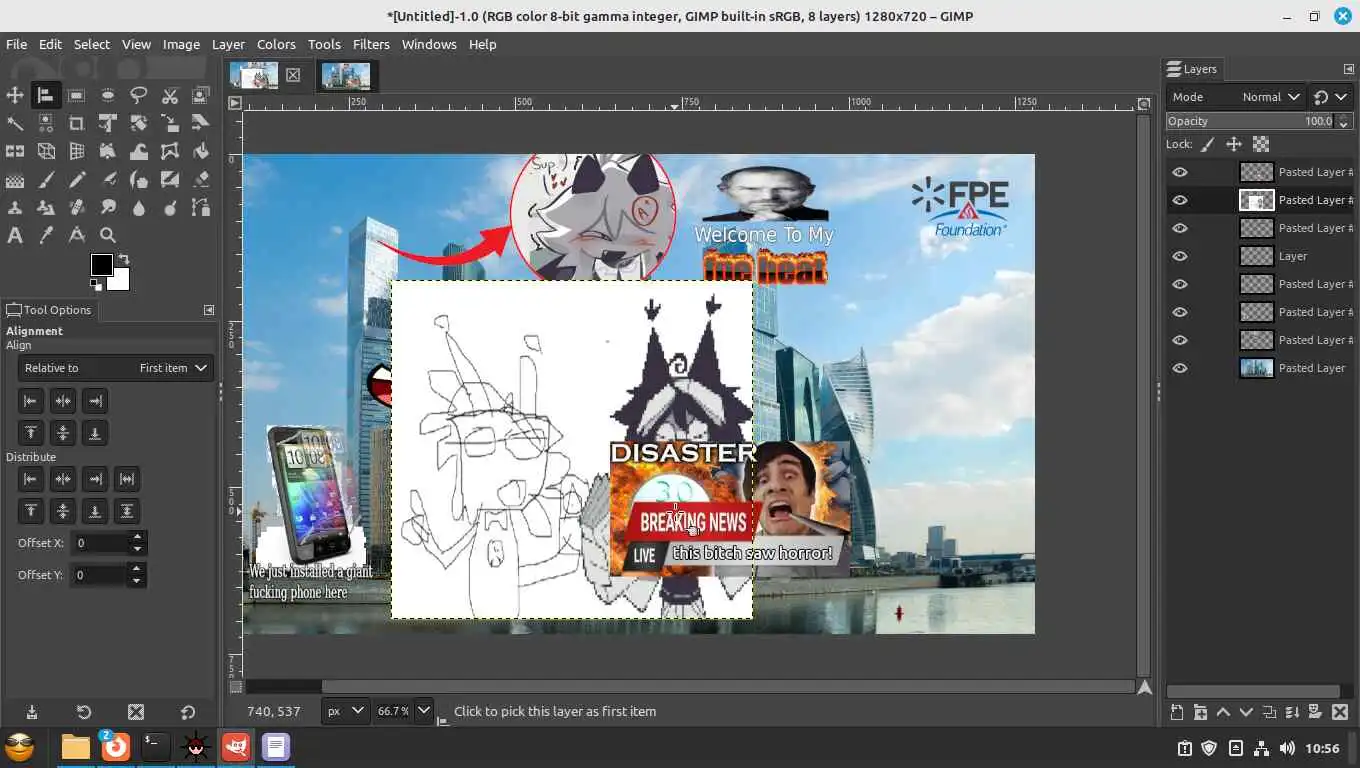This screenshot has width=1360, height=768.
Task: Reset tool options to default values
Action: point(188,713)
